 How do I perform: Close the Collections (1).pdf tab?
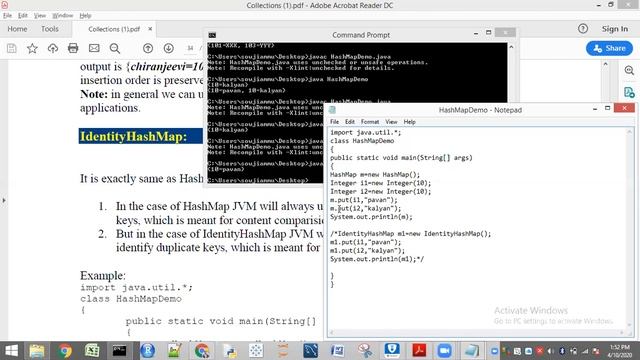tap(150, 29)
